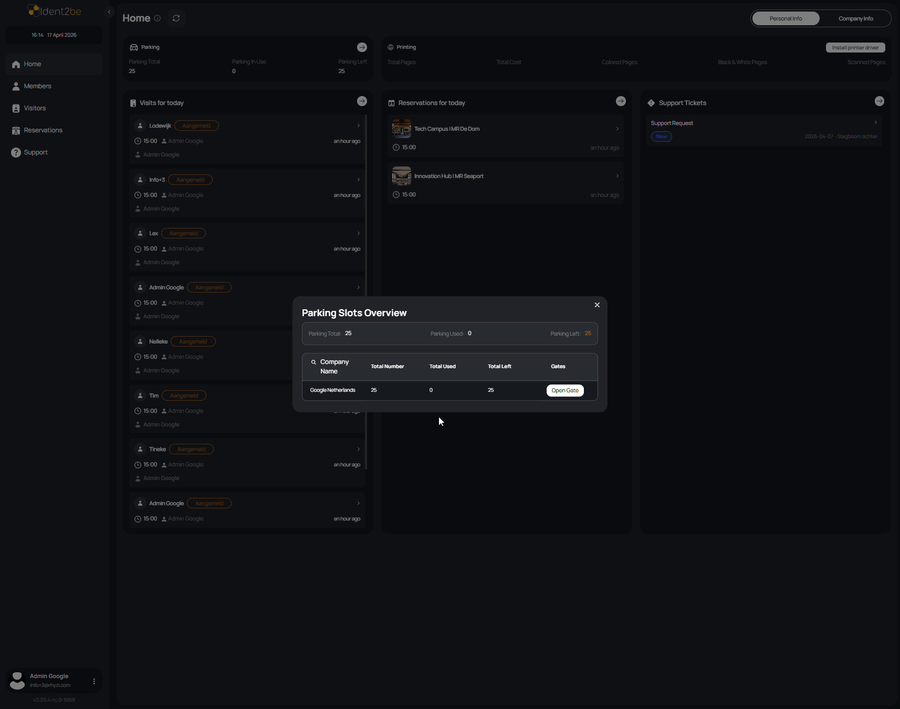Click the Open Gate button for Google Netherlands
900x709 pixels.
click(x=565, y=390)
